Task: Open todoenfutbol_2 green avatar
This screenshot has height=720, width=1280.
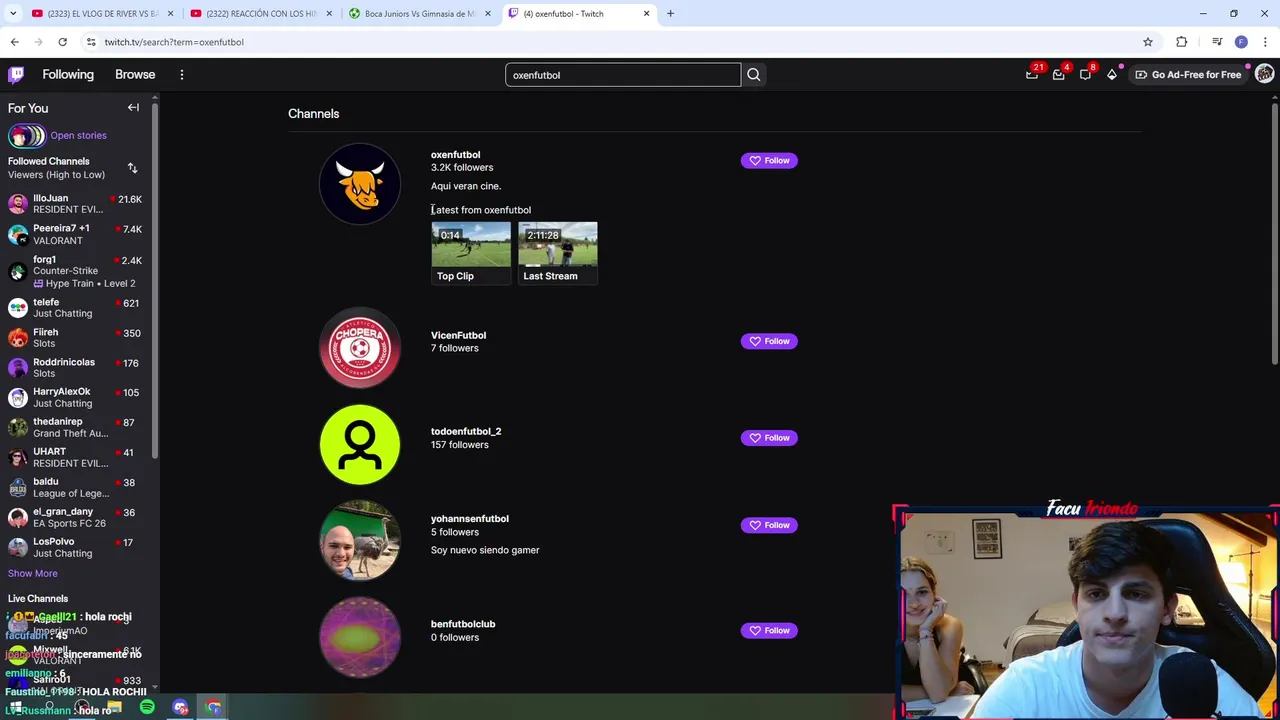Action: coord(360,444)
